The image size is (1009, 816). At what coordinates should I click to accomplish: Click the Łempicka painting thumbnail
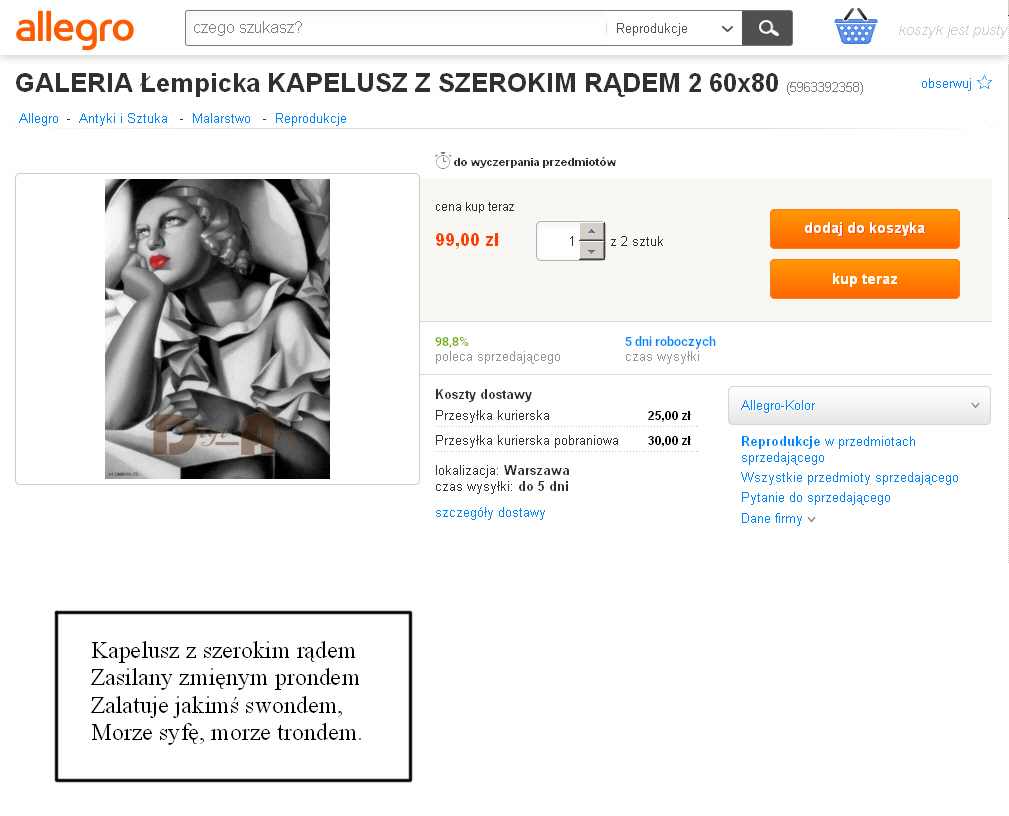click(x=218, y=329)
